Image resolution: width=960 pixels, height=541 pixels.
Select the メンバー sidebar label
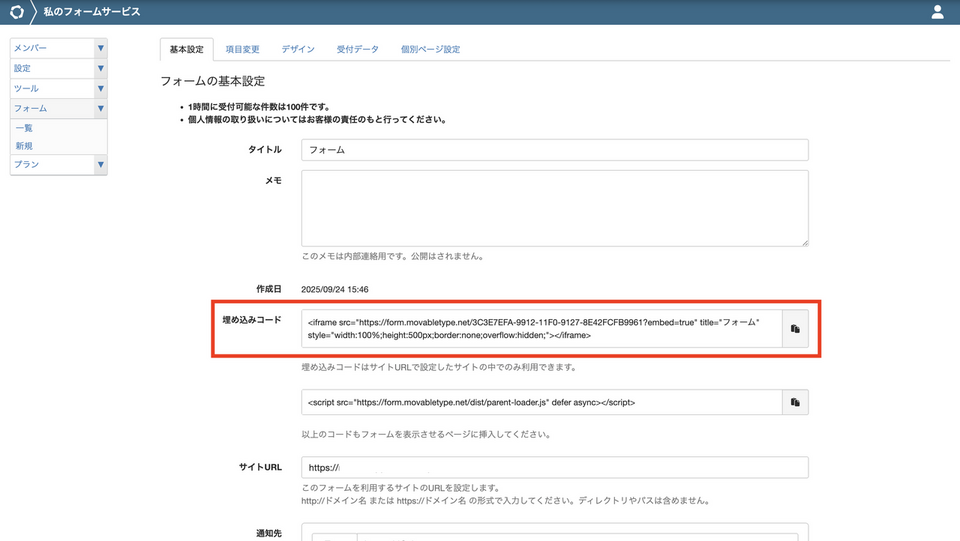(x=31, y=48)
